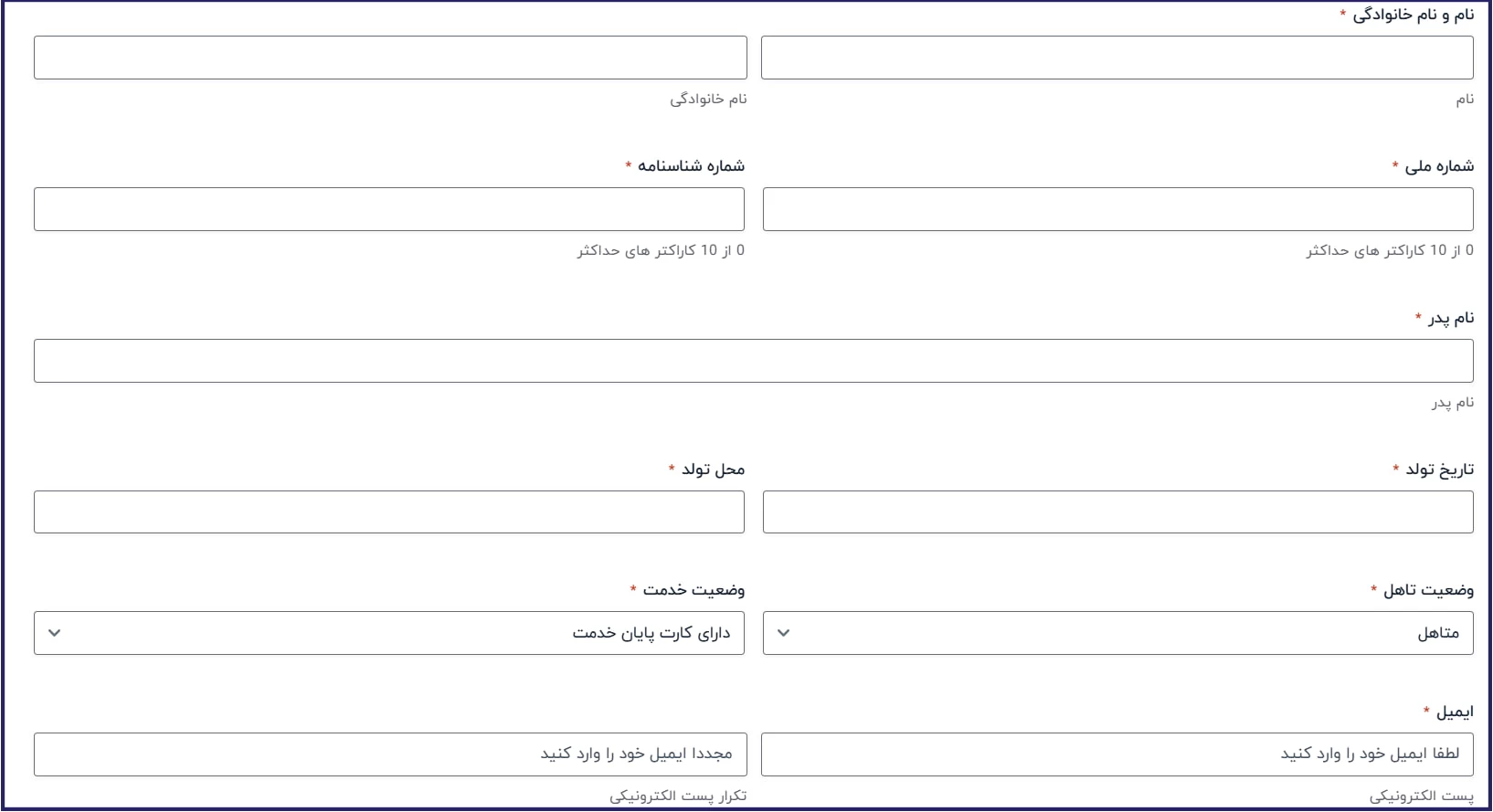Click the محل تولد field label text
The height and width of the screenshot is (812, 1493).
tap(713, 469)
